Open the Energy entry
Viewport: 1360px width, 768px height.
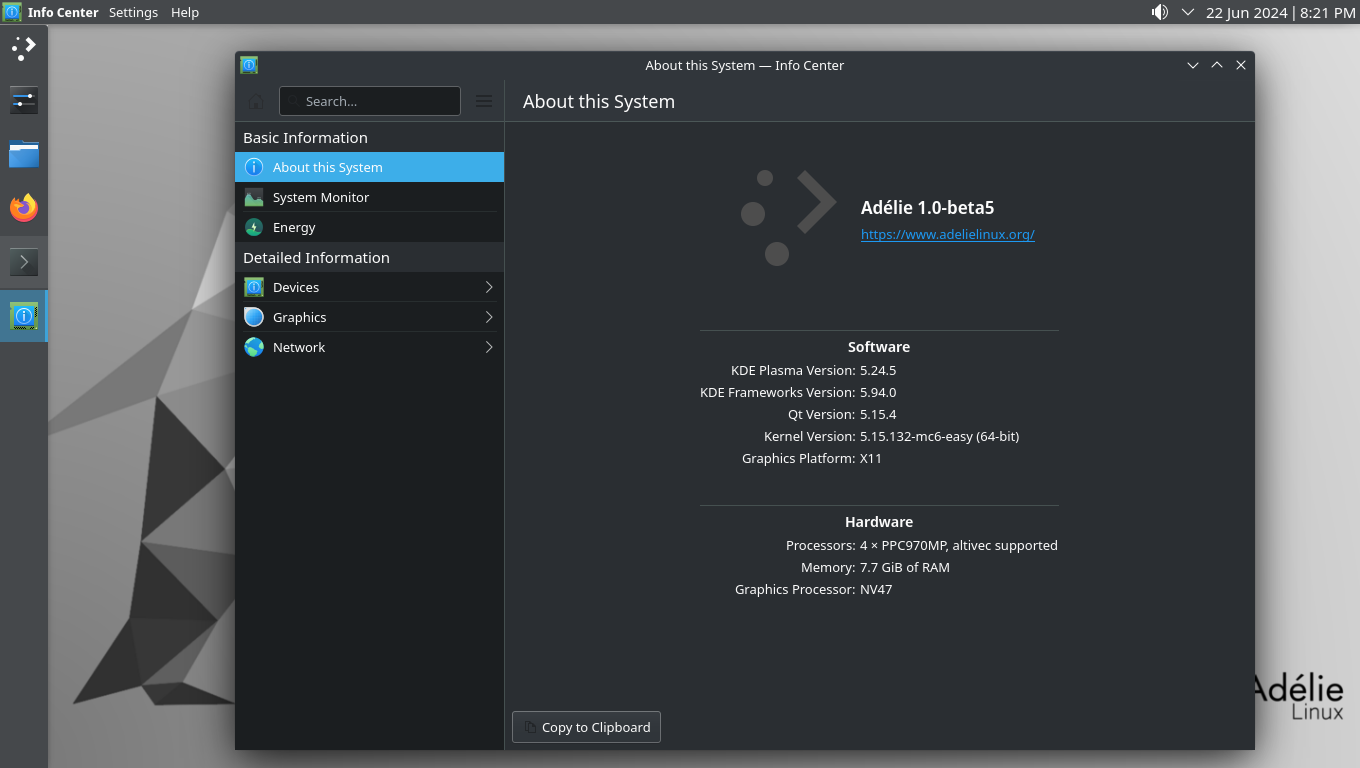pos(369,227)
